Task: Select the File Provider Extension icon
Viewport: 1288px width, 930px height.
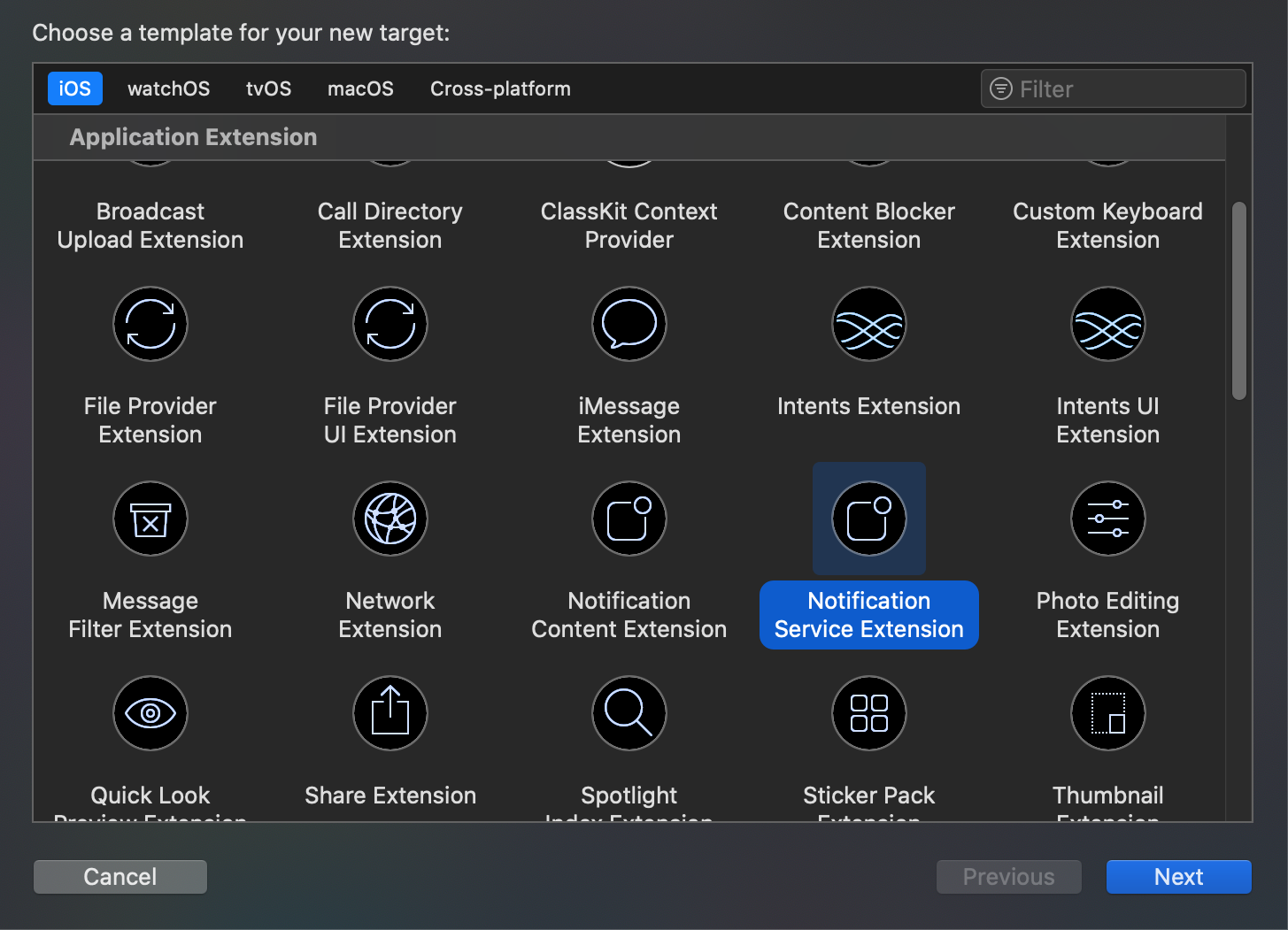Action: [x=150, y=324]
